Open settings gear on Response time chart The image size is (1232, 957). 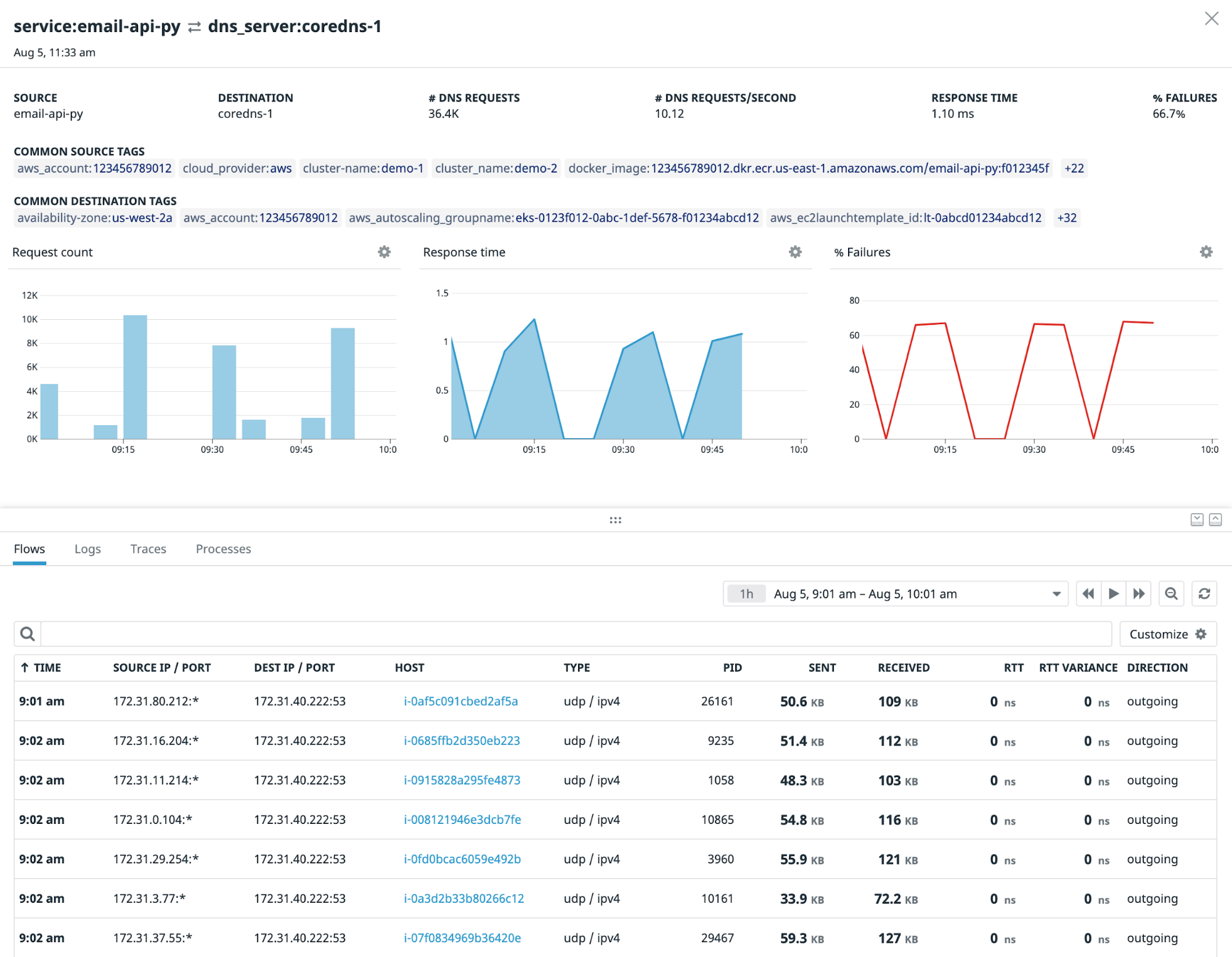point(794,252)
